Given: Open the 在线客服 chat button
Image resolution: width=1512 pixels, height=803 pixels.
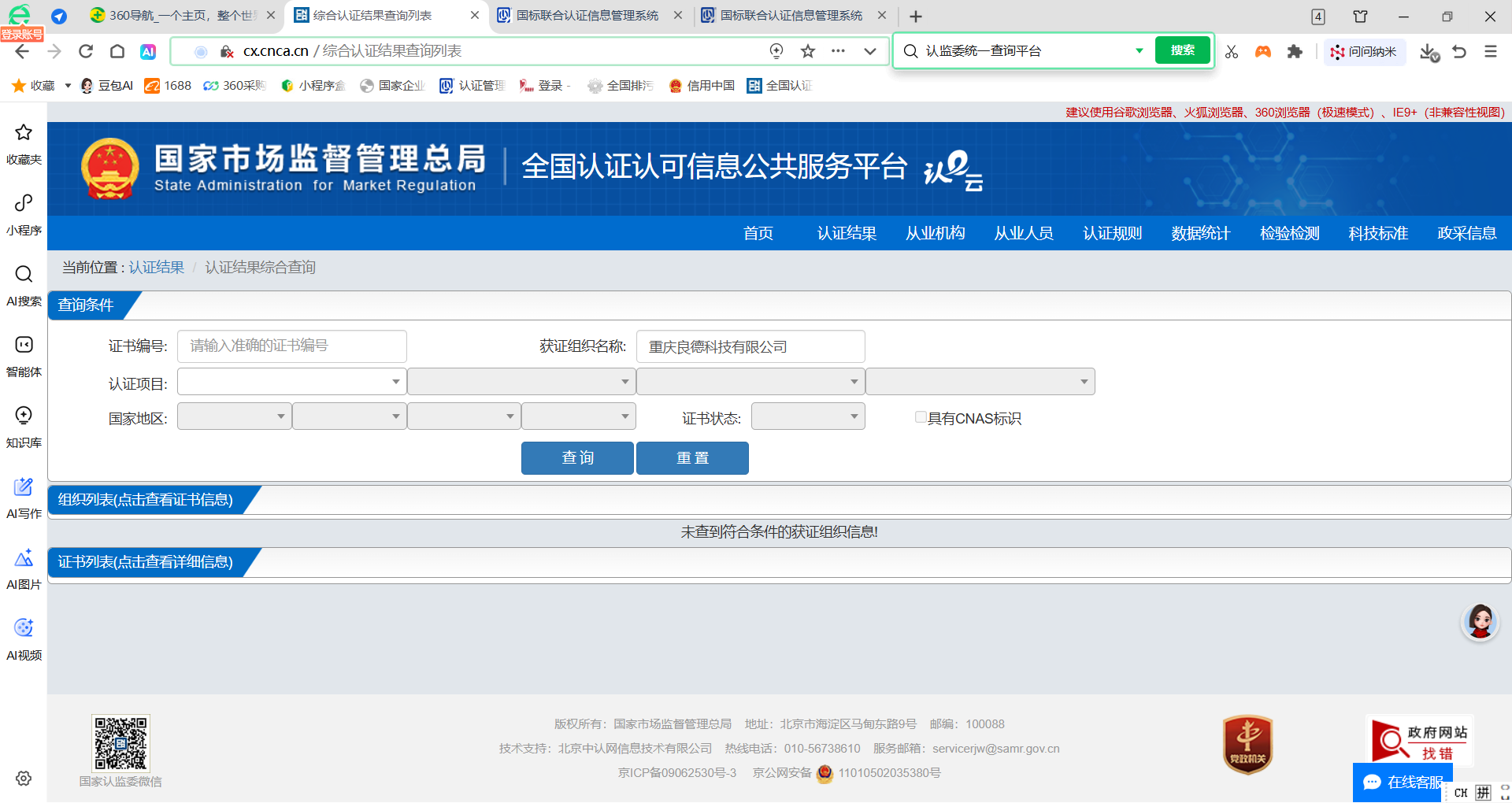Looking at the screenshot, I should coord(1403,782).
